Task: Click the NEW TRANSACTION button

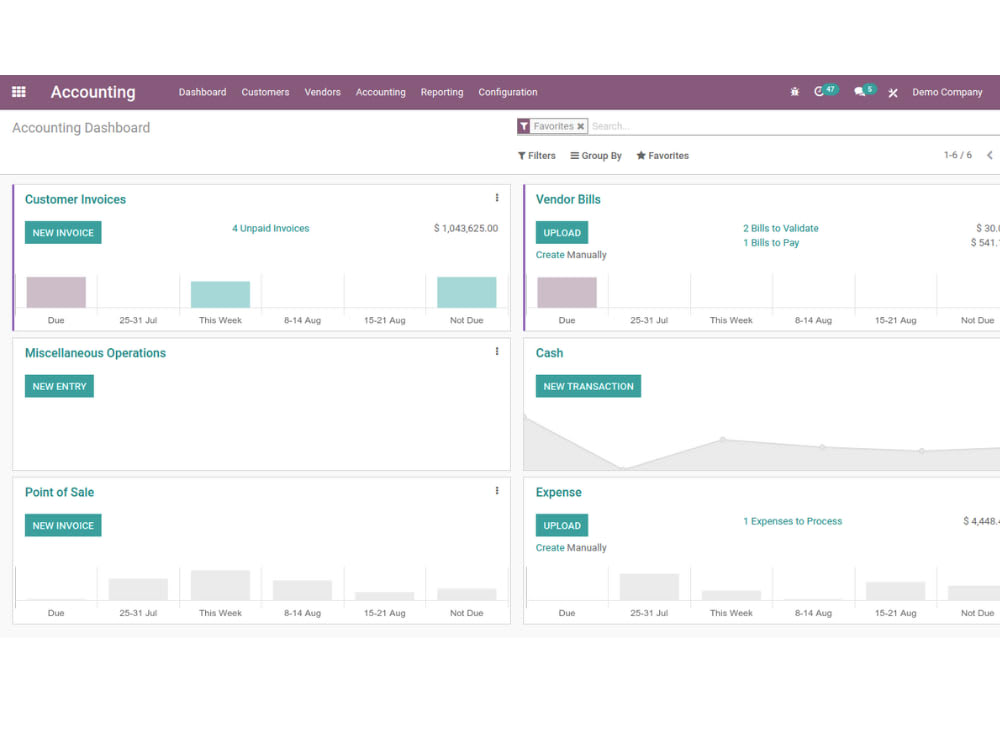Action: coord(588,386)
